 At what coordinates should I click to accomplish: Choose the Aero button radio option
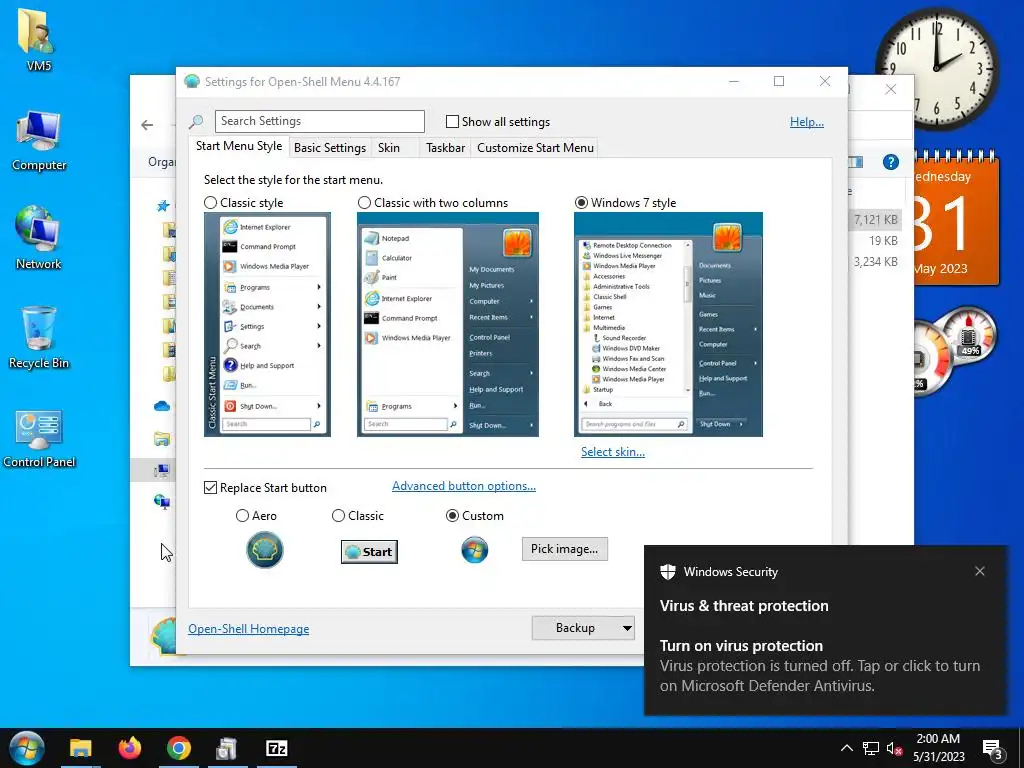click(x=242, y=516)
